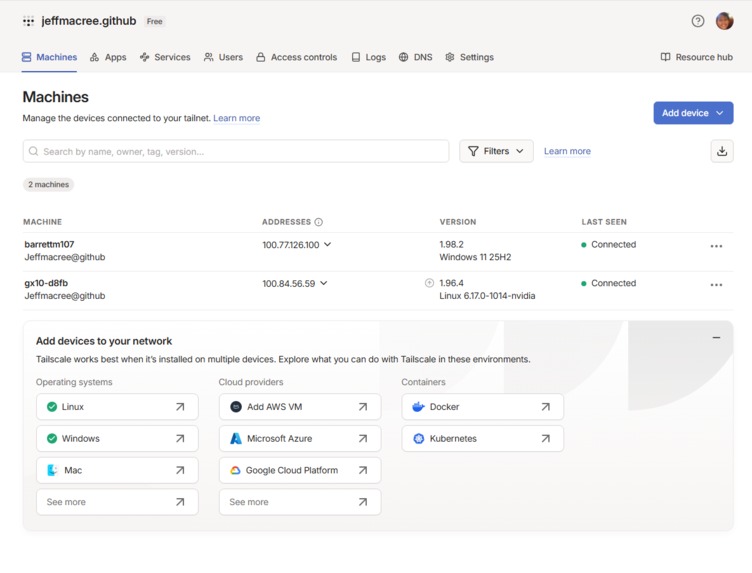Open the Google Cloud Platform card
The width and height of the screenshot is (752, 573).
click(x=300, y=470)
